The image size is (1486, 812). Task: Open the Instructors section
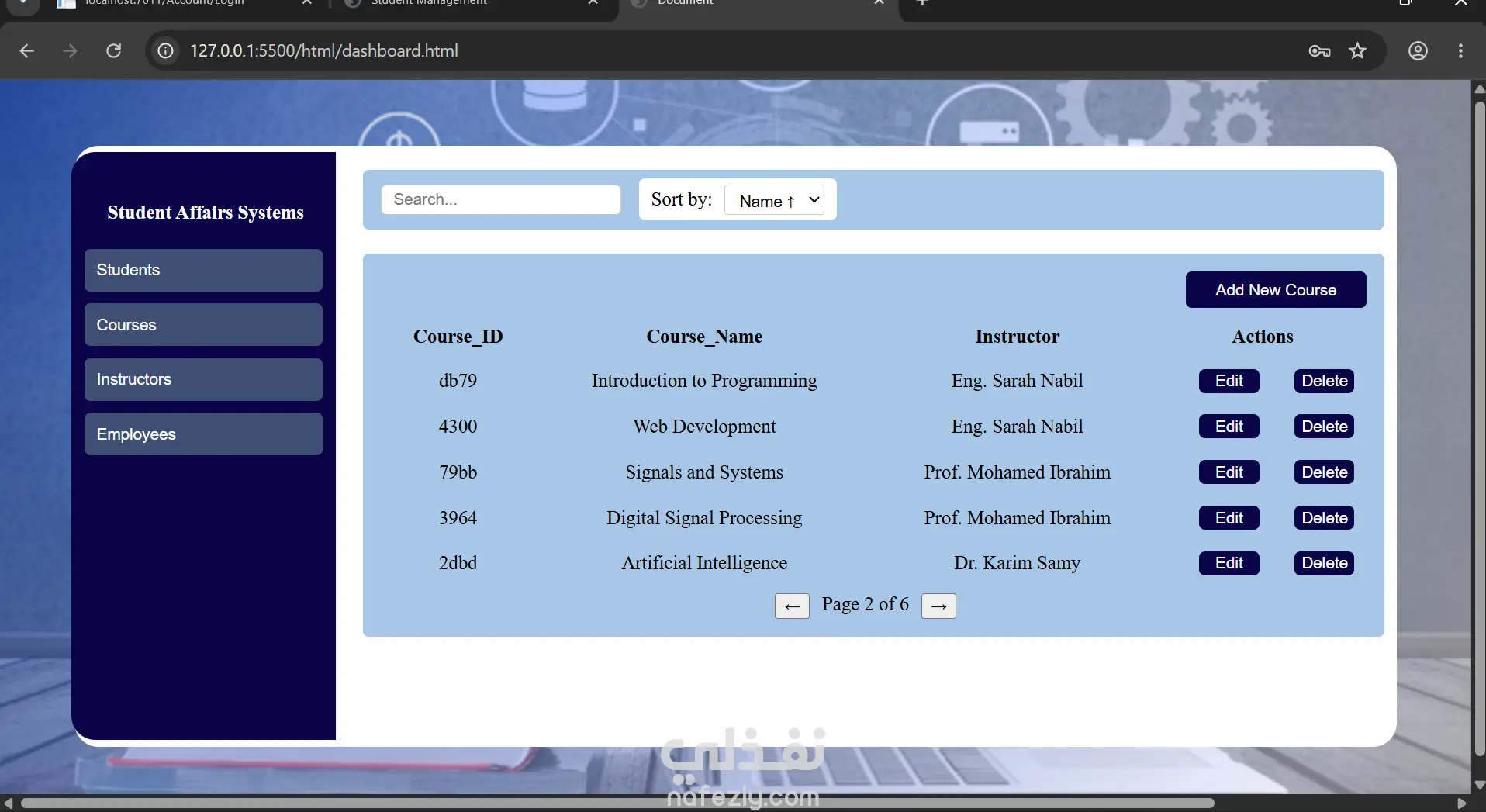pos(203,379)
